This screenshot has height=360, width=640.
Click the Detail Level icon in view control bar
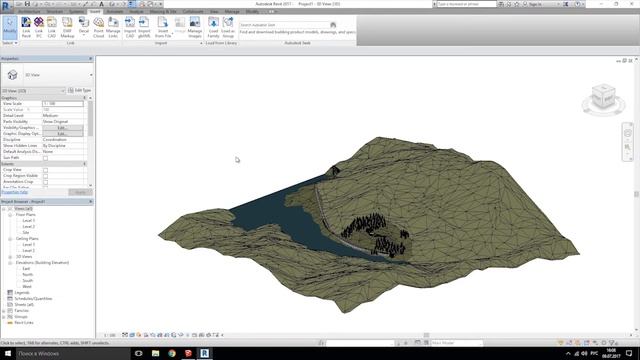(125, 335)
